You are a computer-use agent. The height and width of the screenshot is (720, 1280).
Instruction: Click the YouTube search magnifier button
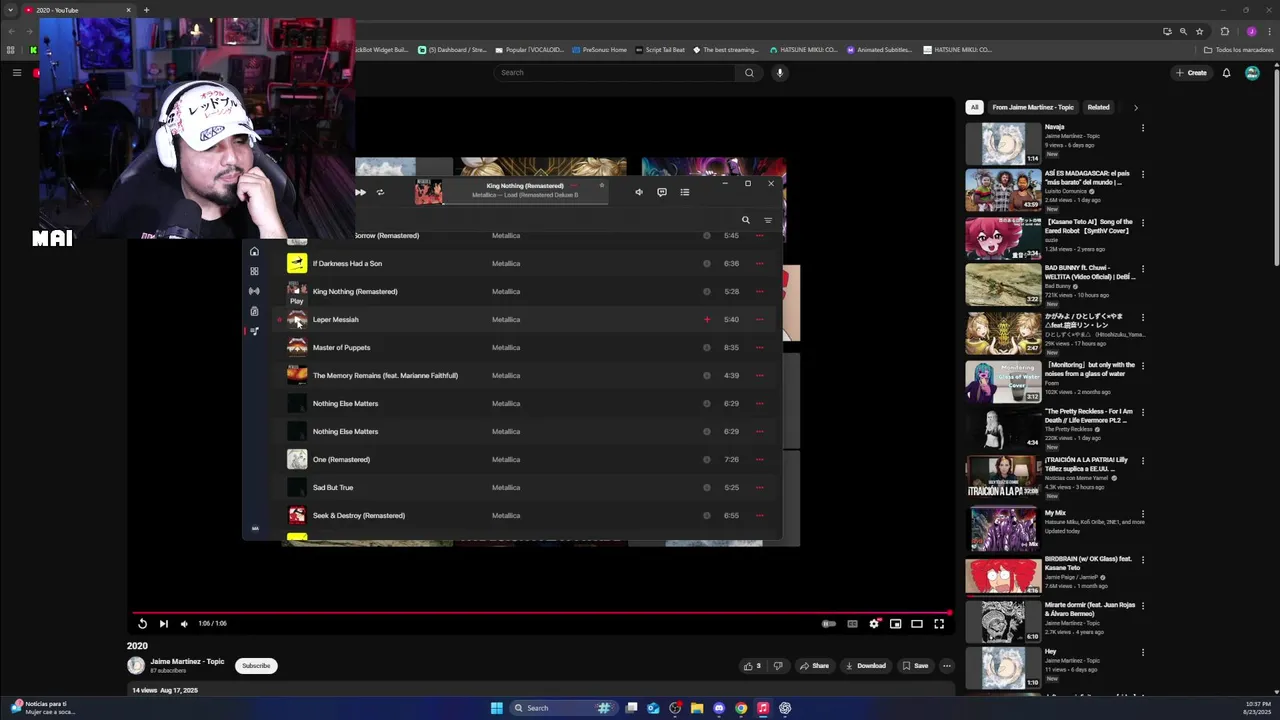pos(749,73)
